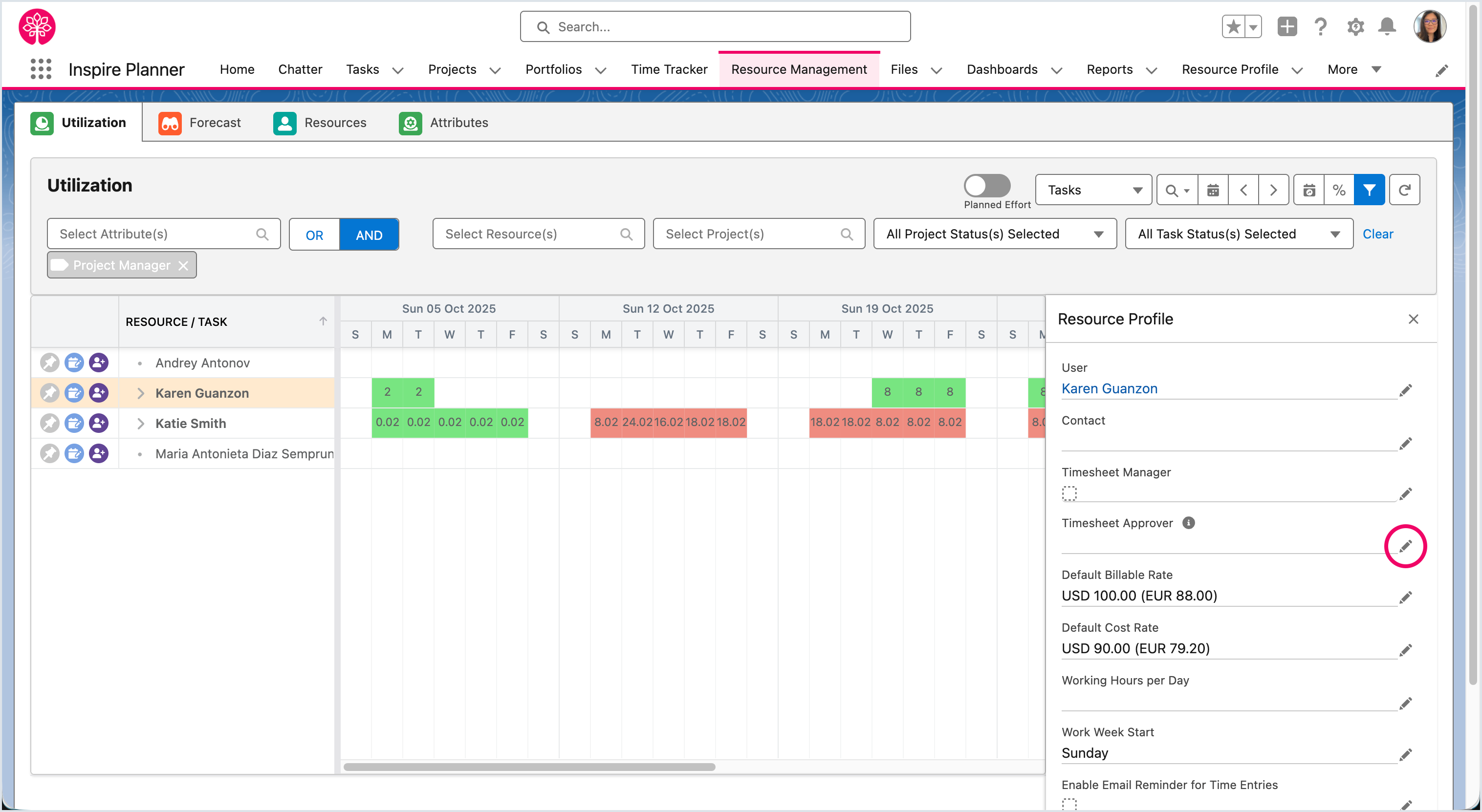Click the assign-user icon beside Katie Smith
The width and height of the screenshot is (1482, 812).
click(x=99, y=423)
